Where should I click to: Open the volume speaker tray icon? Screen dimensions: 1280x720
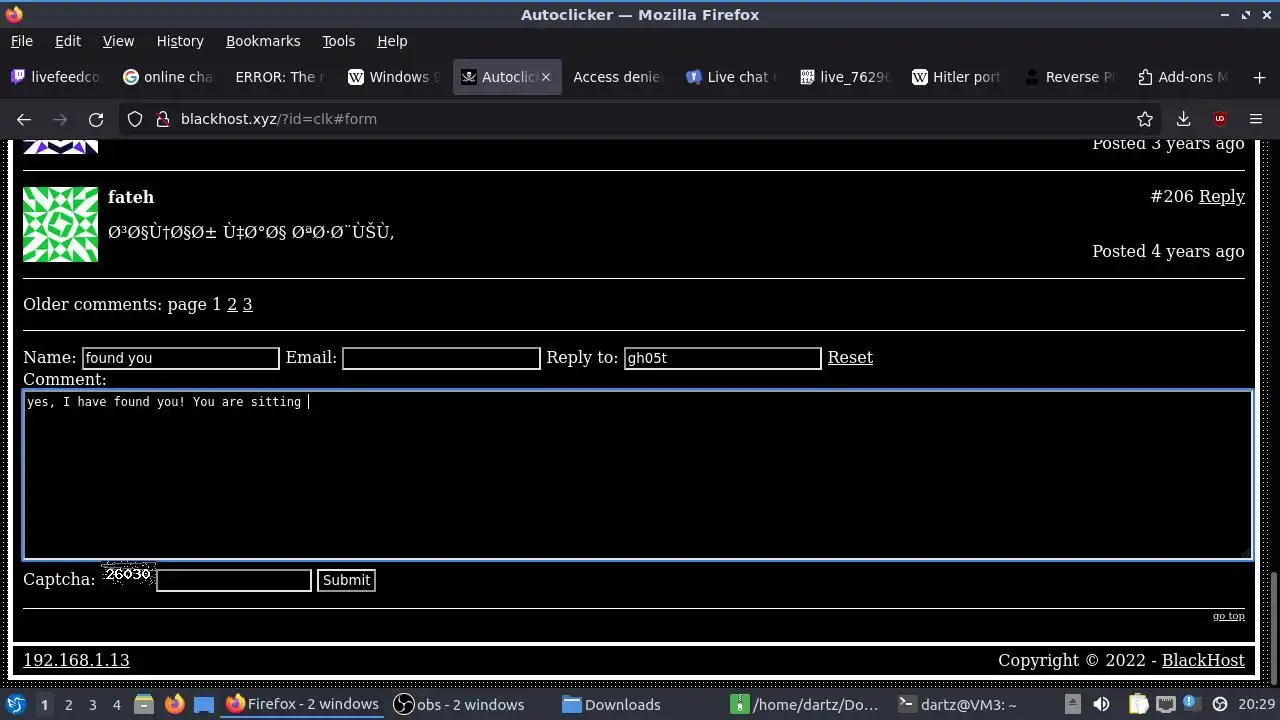1101,704
